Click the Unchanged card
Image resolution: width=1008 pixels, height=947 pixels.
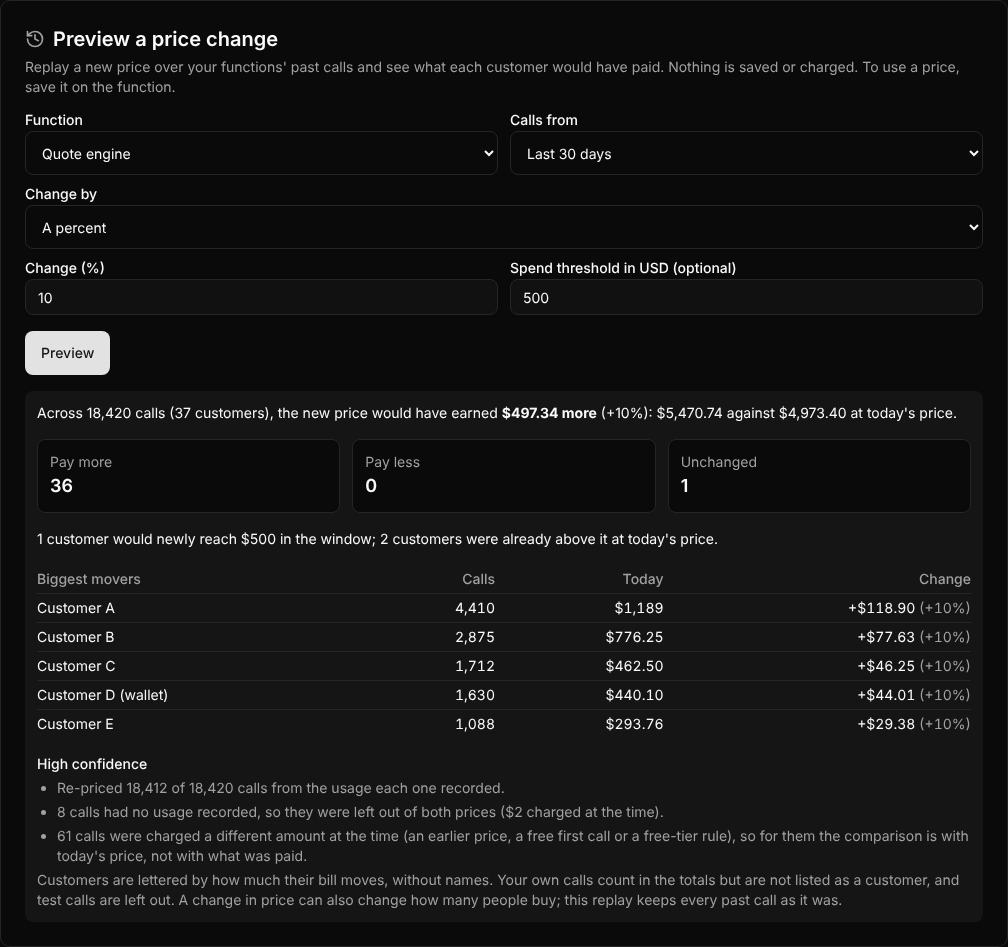(819, 476)
